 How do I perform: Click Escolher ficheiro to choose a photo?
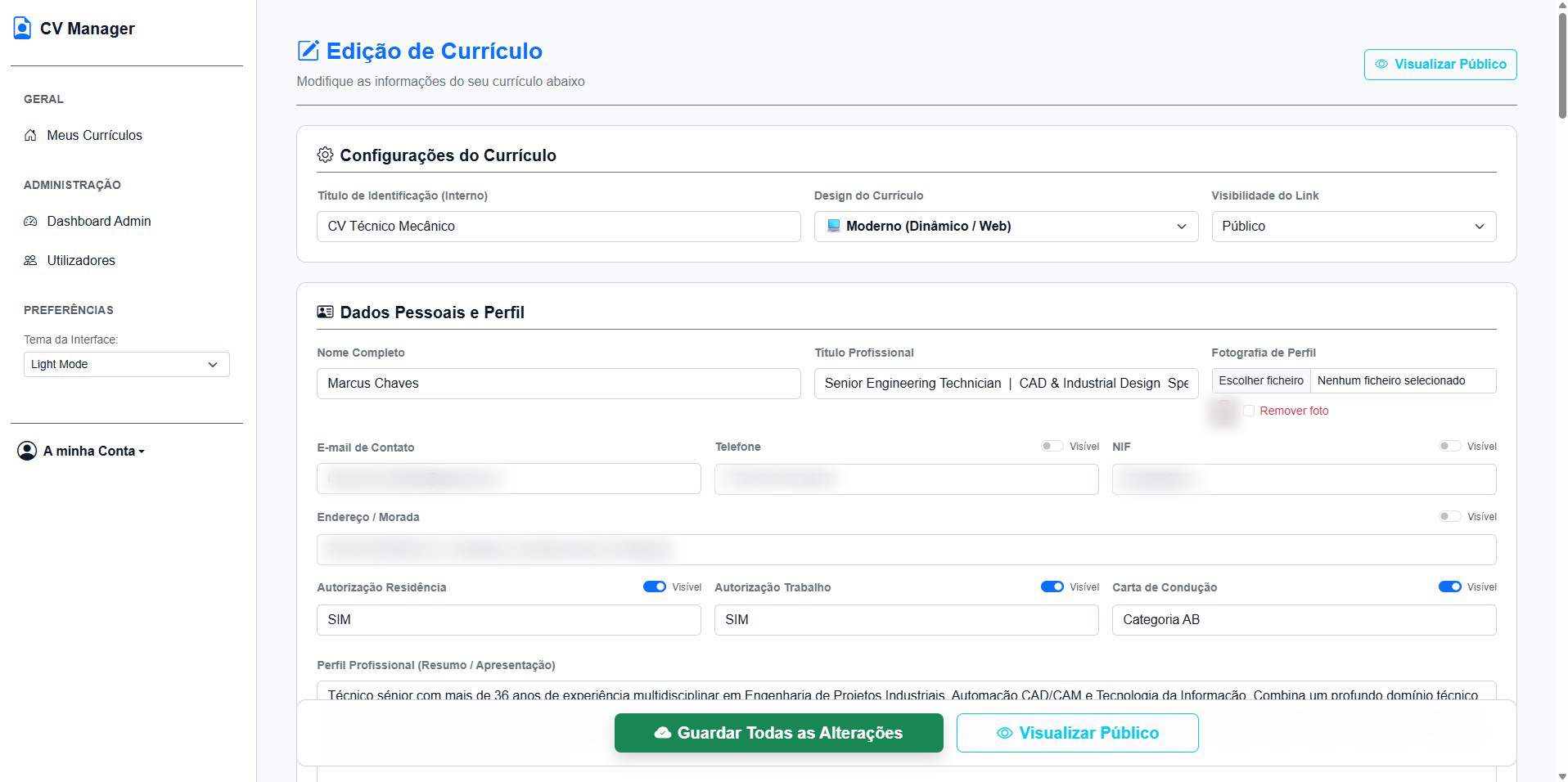pos(1261,381)
